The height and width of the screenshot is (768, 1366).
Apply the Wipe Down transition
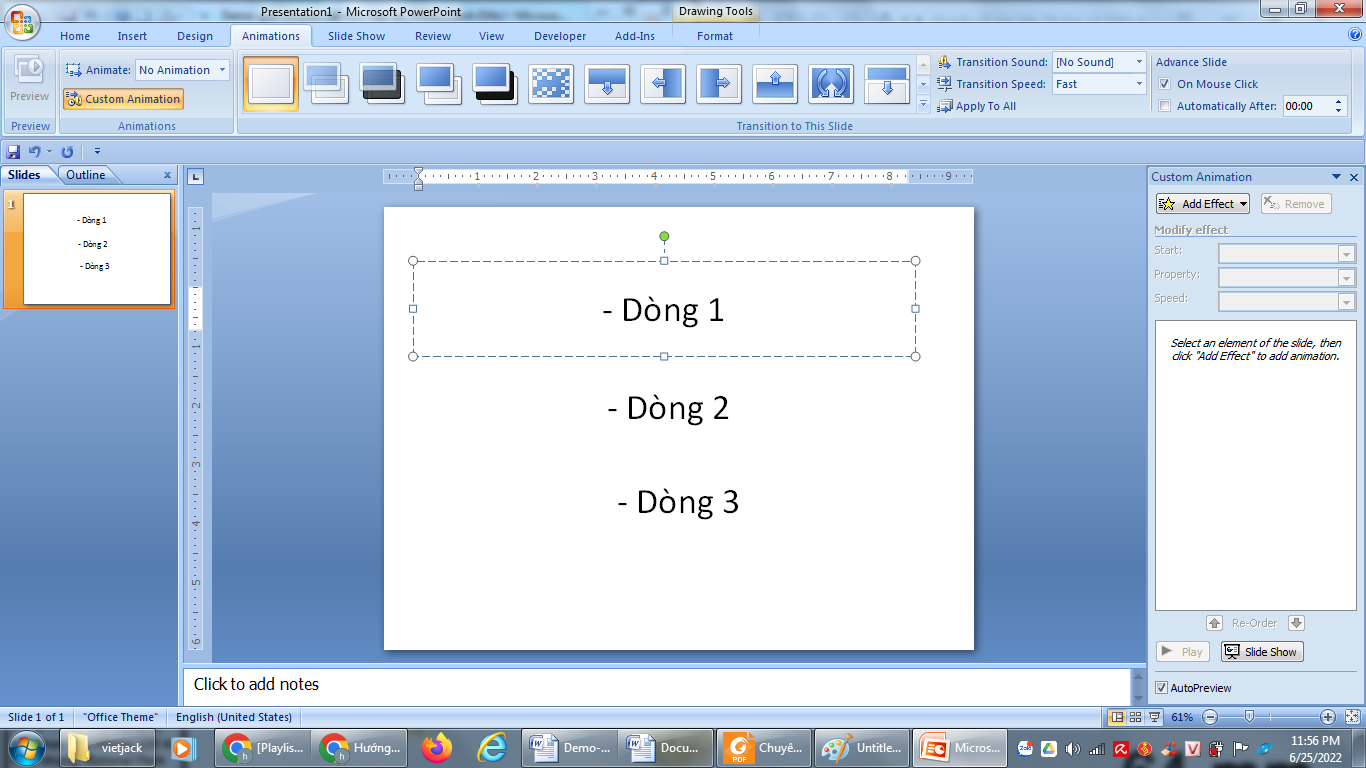tap(607, 83)
